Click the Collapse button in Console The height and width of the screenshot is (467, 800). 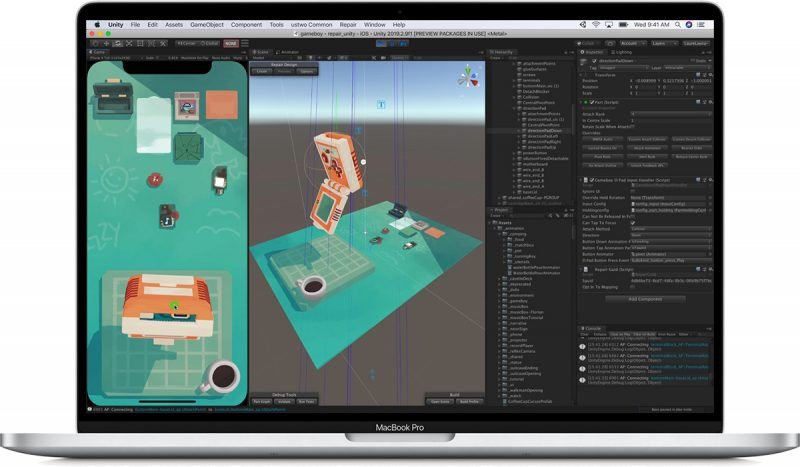(600, 335)
